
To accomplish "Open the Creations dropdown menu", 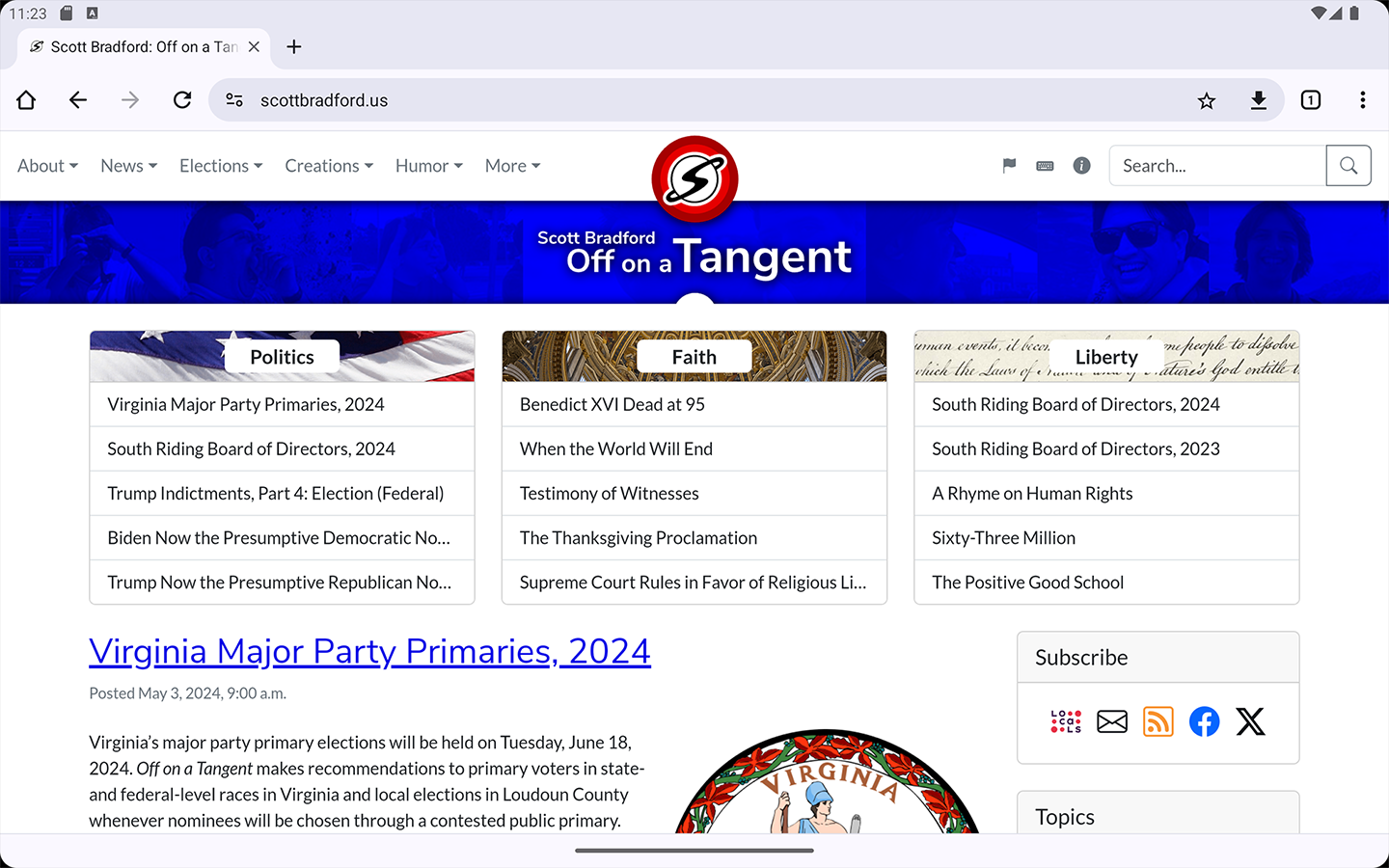I will pyautogui.click(x=329, y=166).
